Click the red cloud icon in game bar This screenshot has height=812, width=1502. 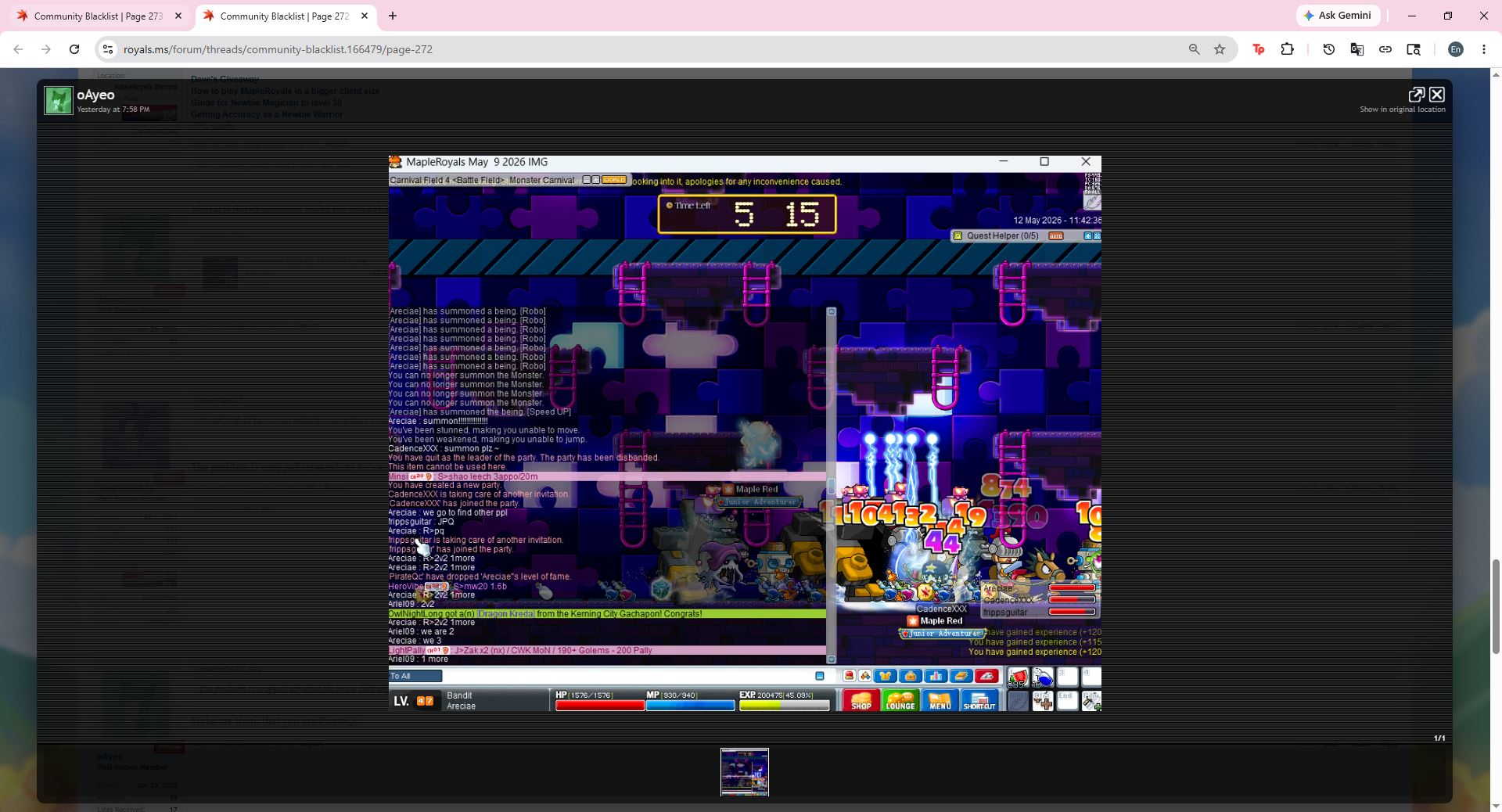pos(986,676)
